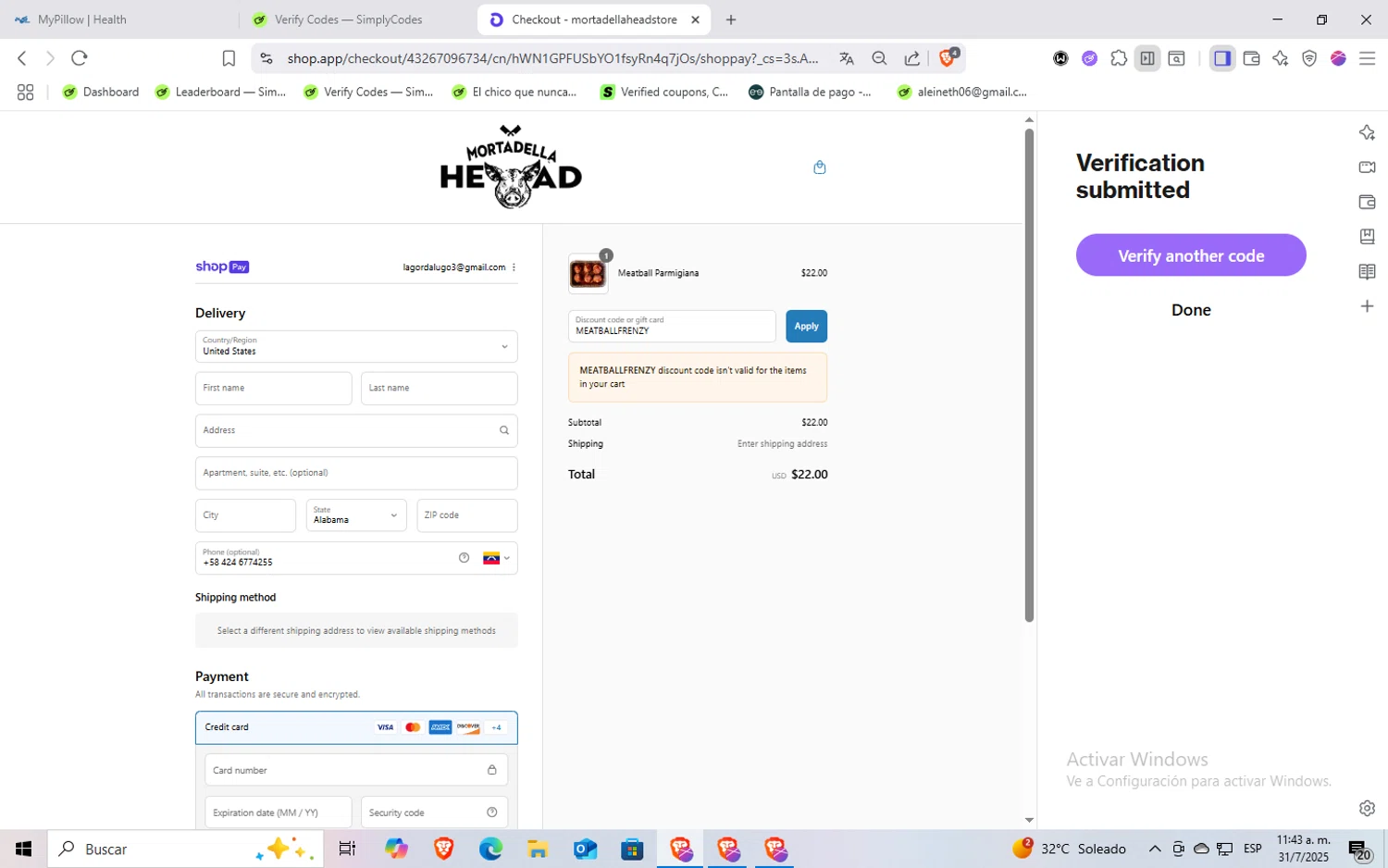Click the Last name field

click(x=439, y=389)
